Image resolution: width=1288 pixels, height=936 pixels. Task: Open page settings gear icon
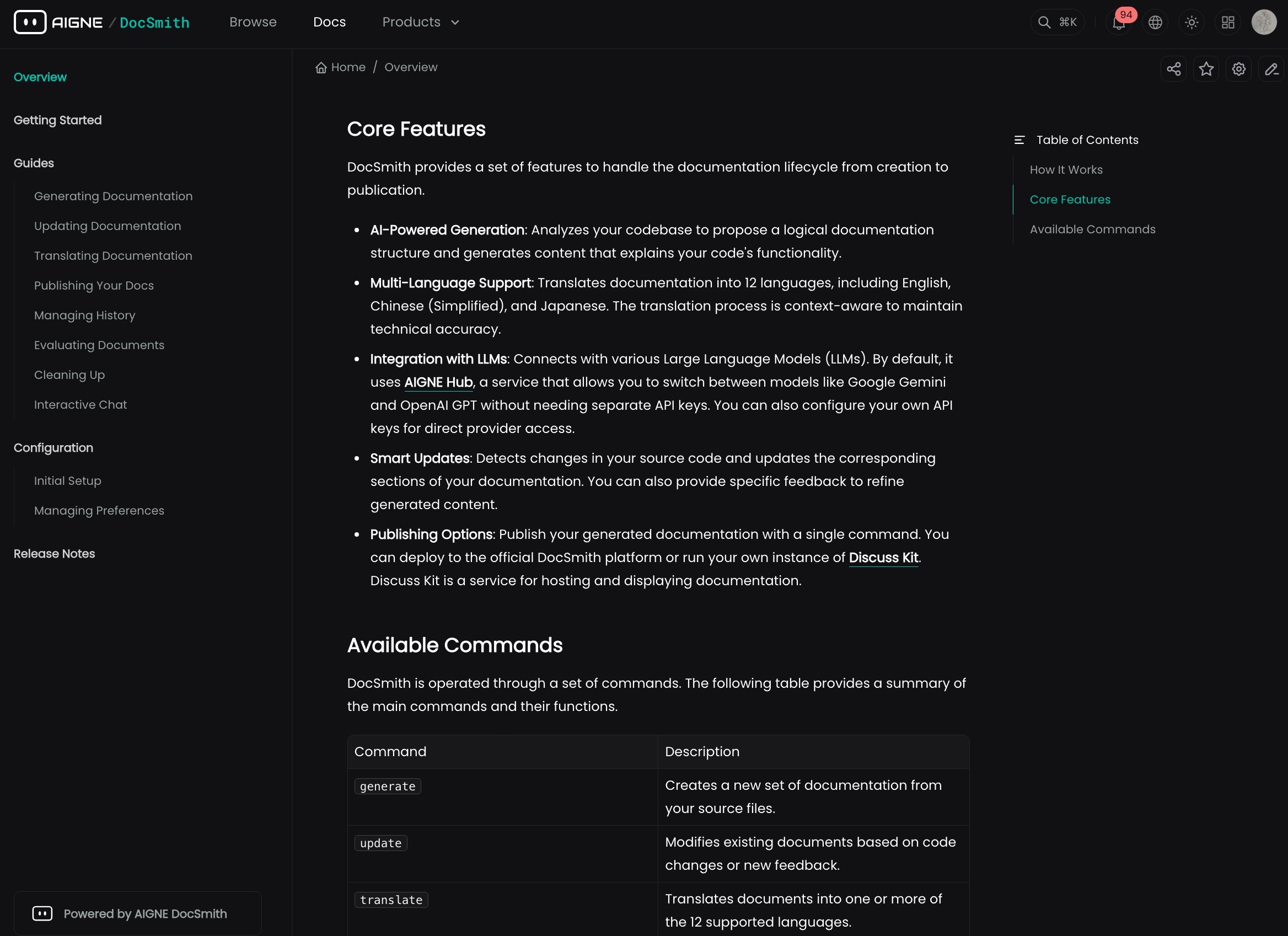click(1238, 69)
